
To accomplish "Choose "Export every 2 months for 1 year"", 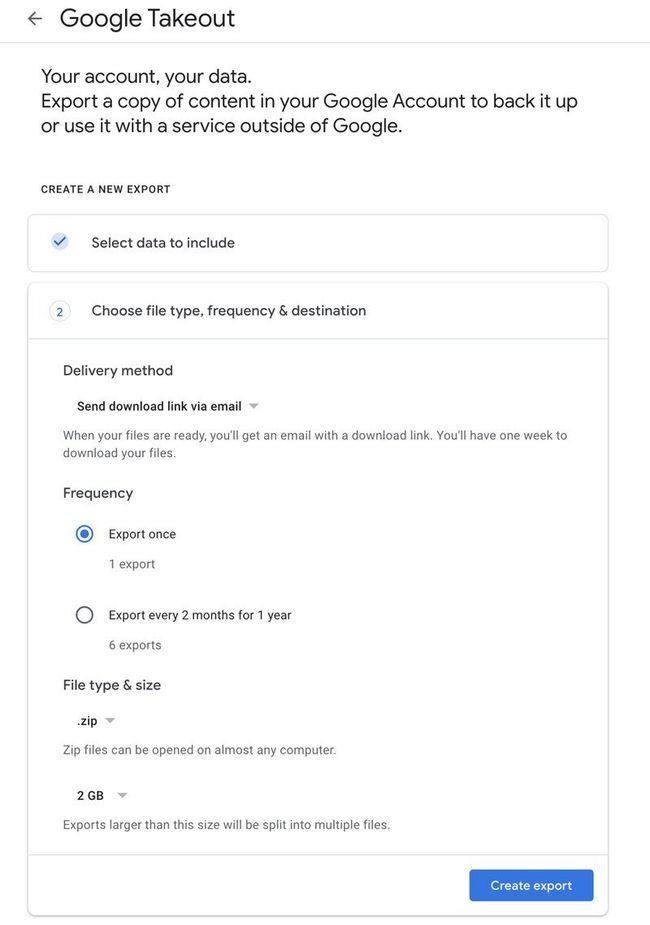I will click(84, 614).
